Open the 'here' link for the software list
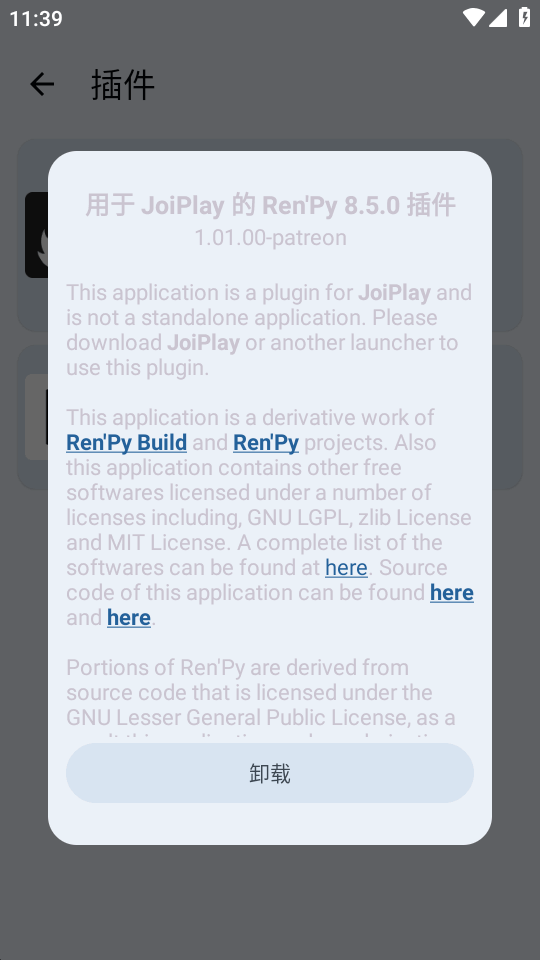This screenshot has width=540, height=960. 346,568
